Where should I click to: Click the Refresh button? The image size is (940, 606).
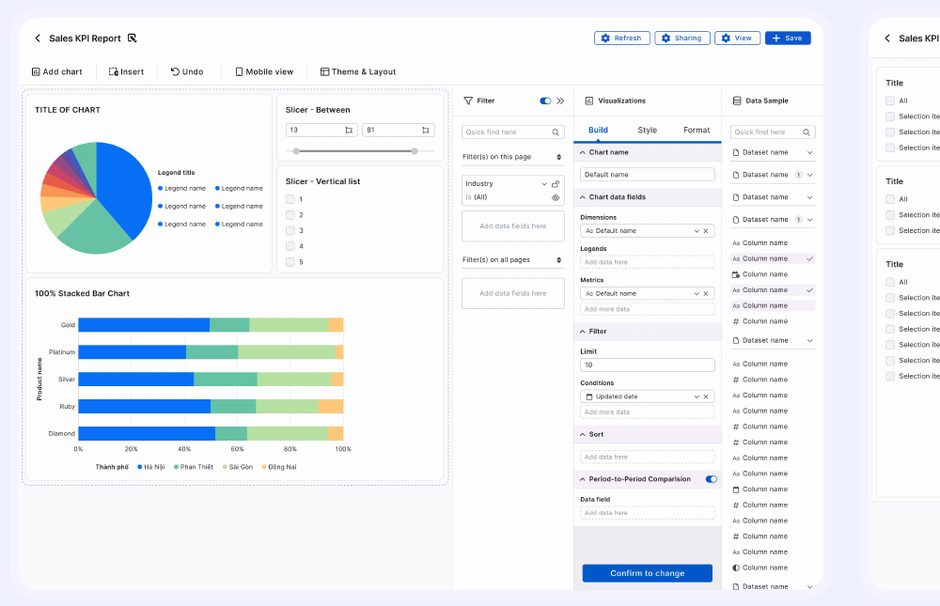coord(622,38)
